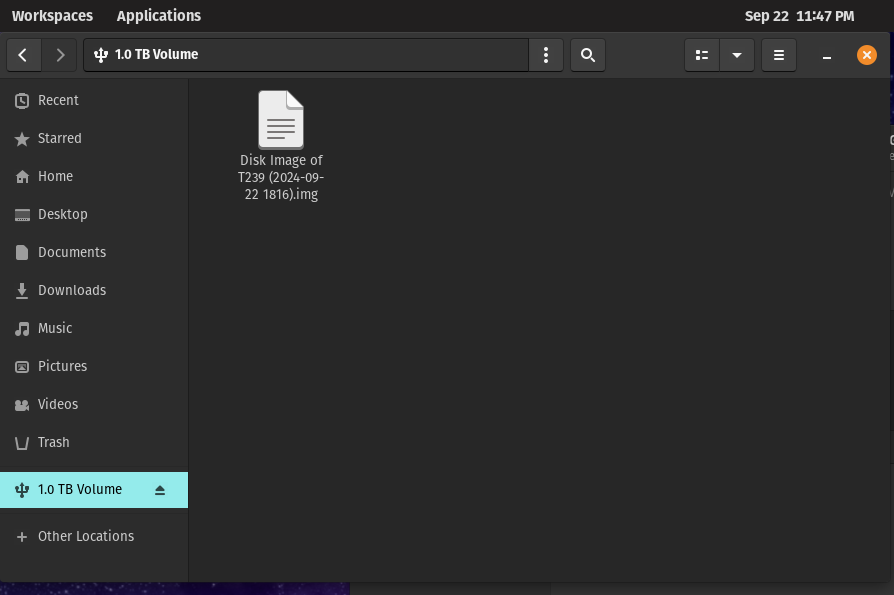This screenshot has width=894, height=595.
Task: Click the date and time clock
Action: (799, 16)
